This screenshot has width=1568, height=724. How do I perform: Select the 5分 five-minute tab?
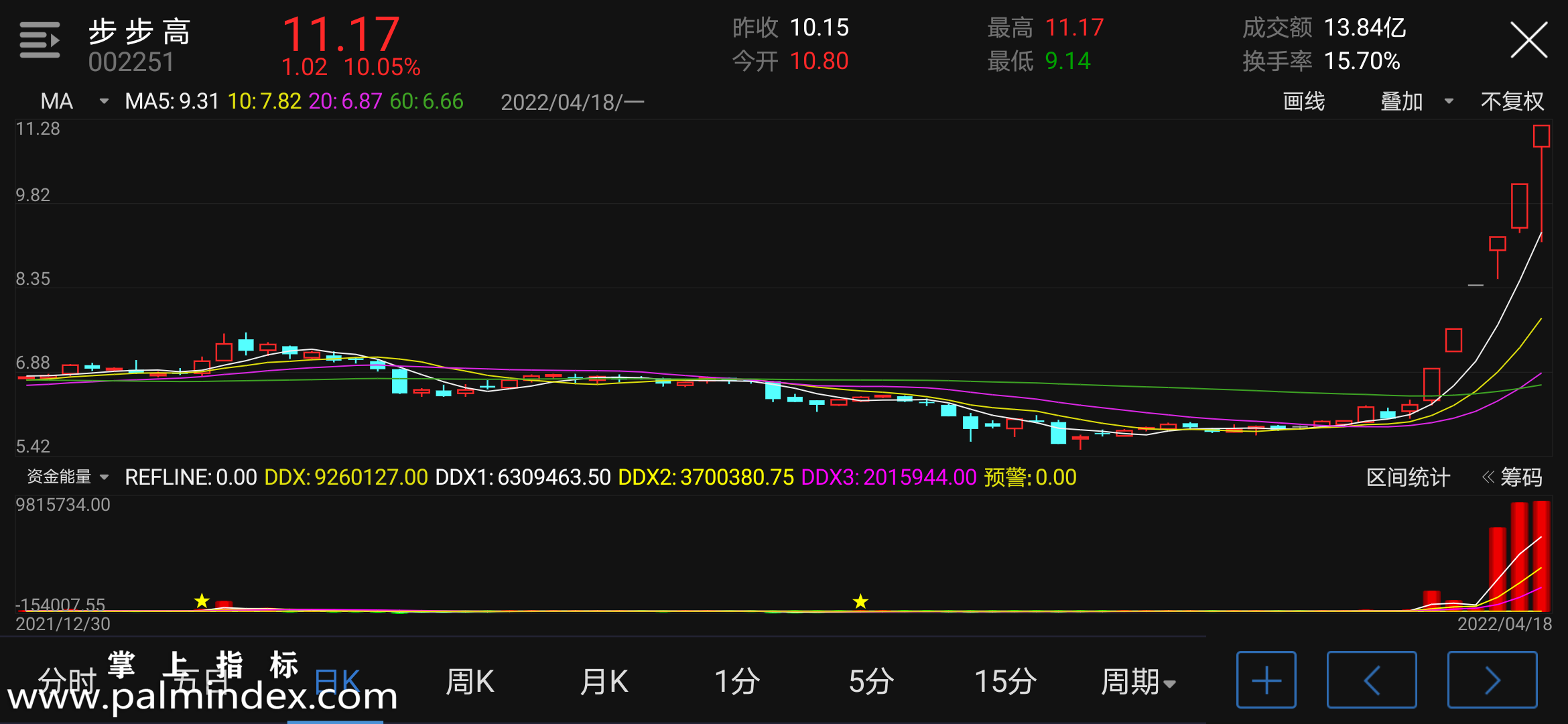click(871, 682)
